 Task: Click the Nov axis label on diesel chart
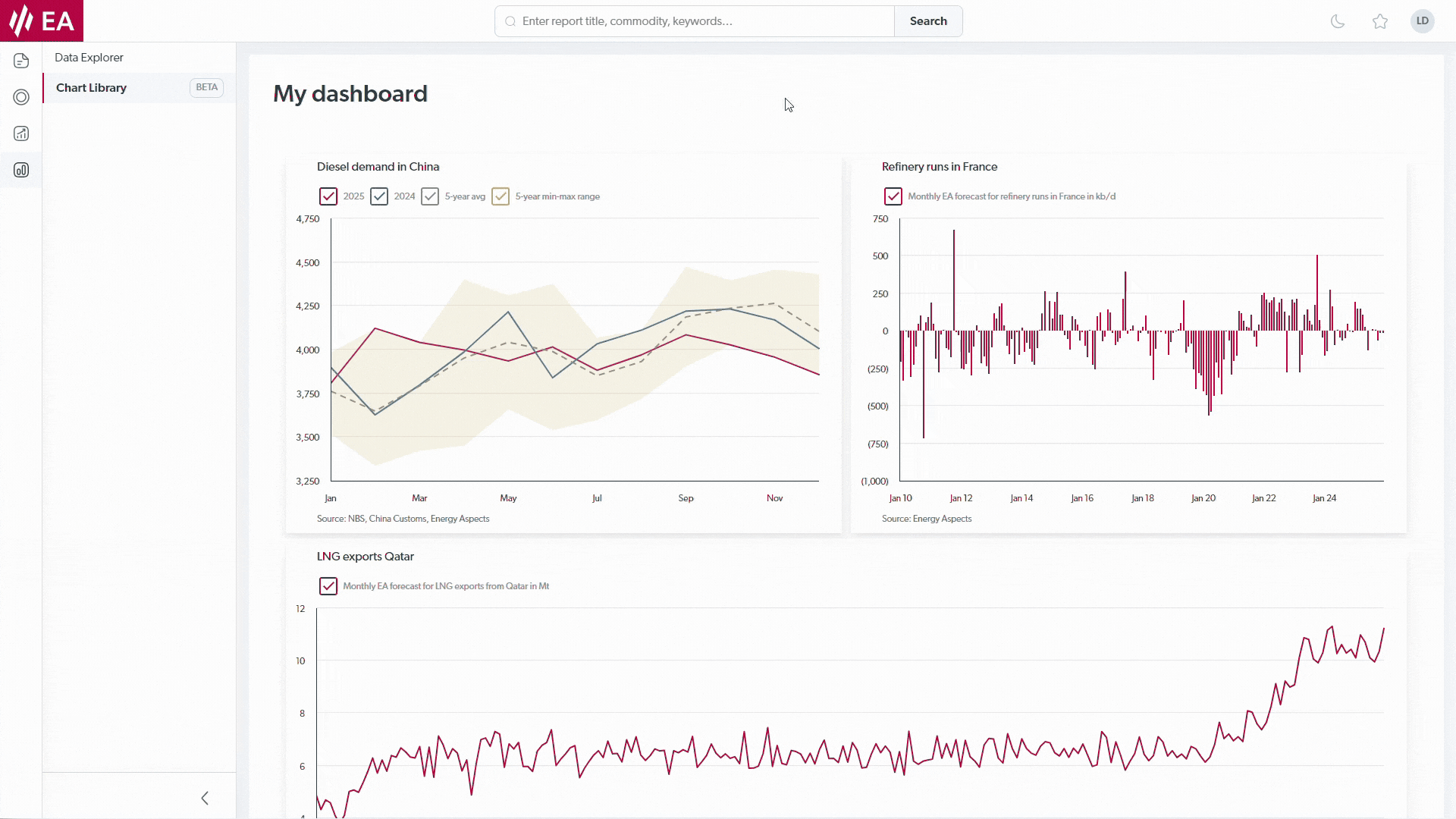(x=774, y=498)
